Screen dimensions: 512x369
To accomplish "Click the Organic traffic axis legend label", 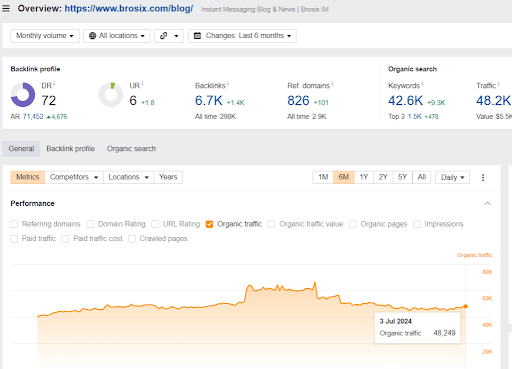I will (474, 255).
